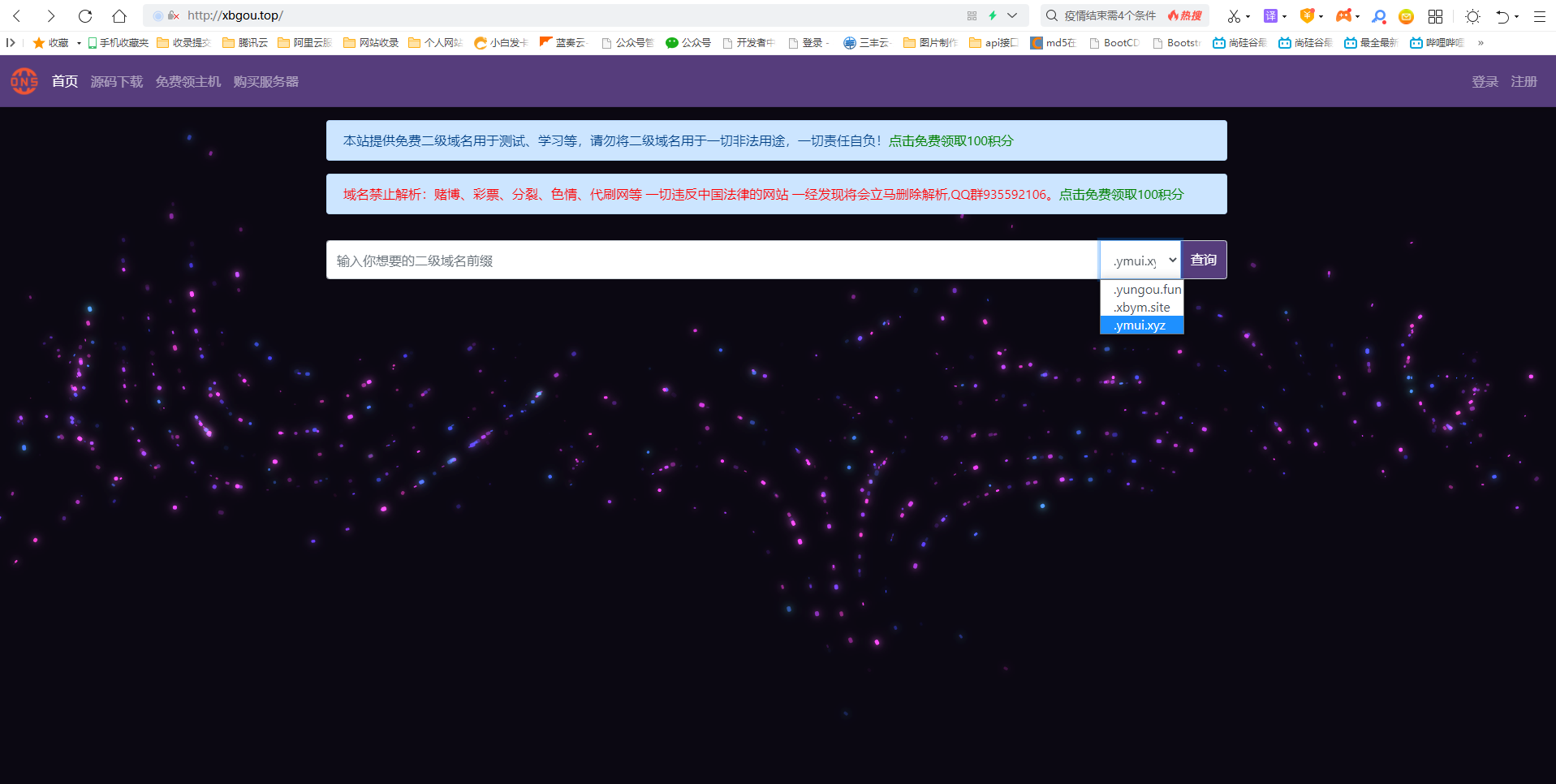Reload the page with the refresh icon
This screenshot has width=1556, height=784.
[x=85, y=15]
